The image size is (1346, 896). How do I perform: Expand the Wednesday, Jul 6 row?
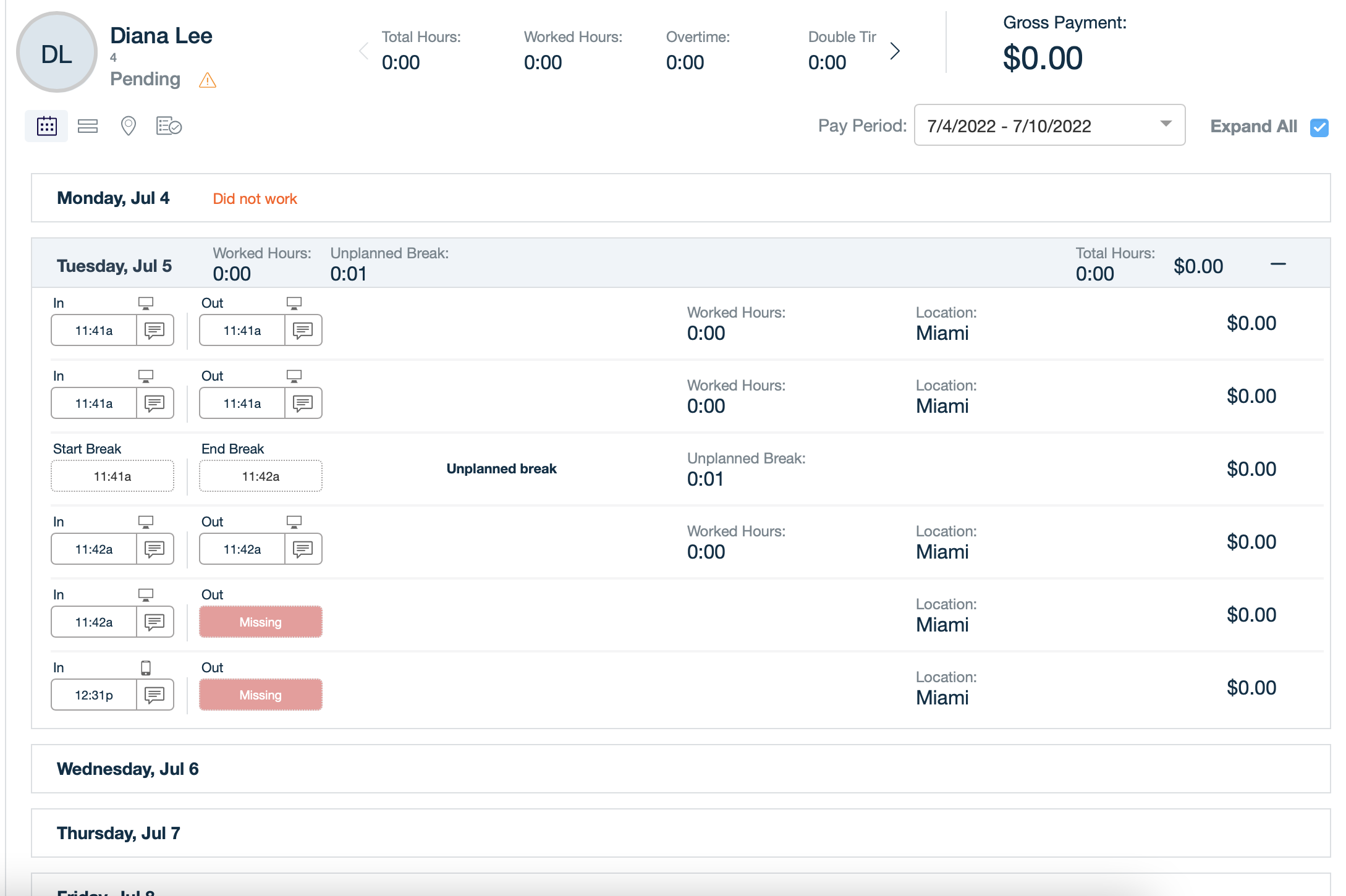click(127, 769)
